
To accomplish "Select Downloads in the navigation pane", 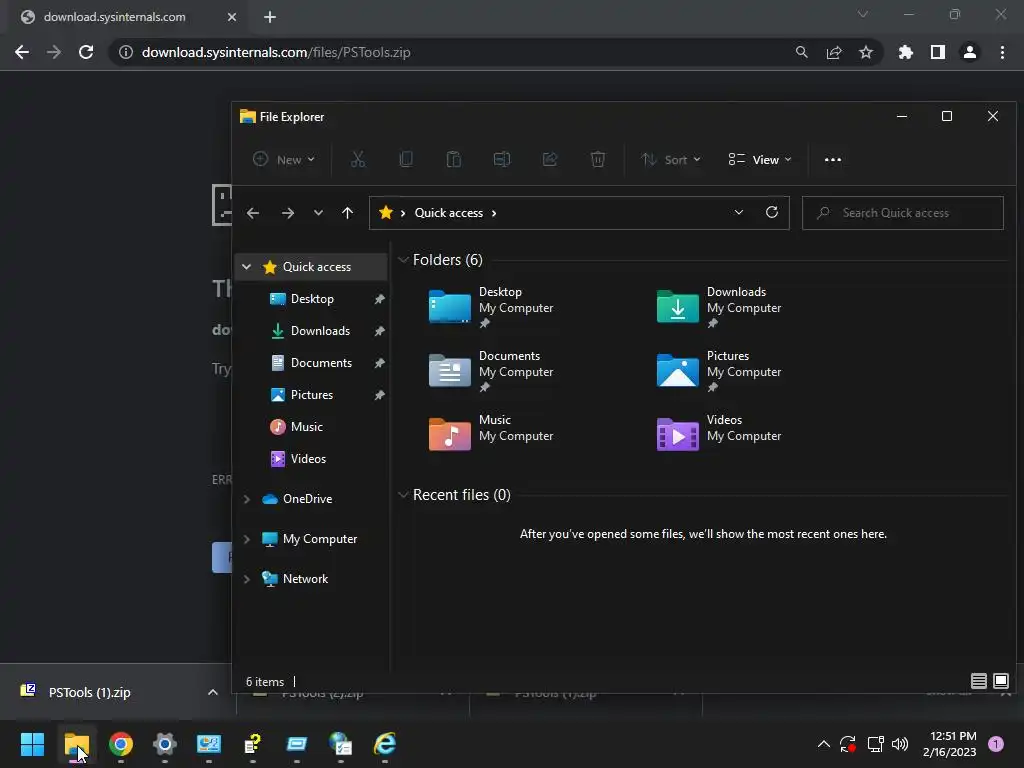I will tap(319, 331).
